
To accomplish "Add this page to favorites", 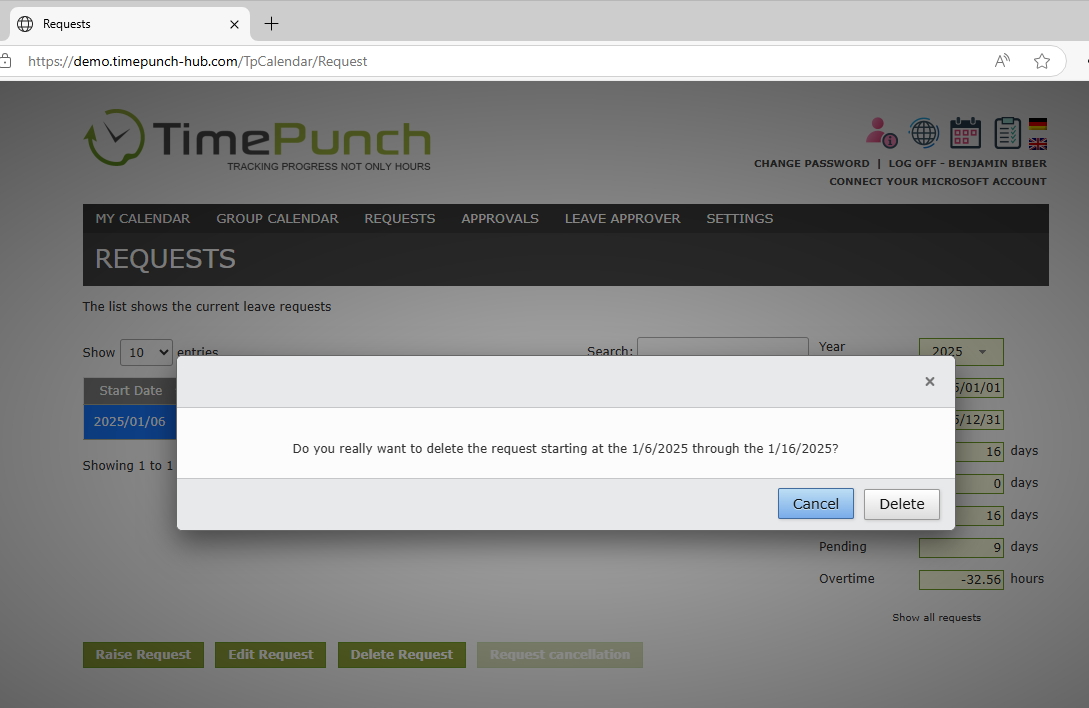I will pyautogui.click(x=1042, y=61).
